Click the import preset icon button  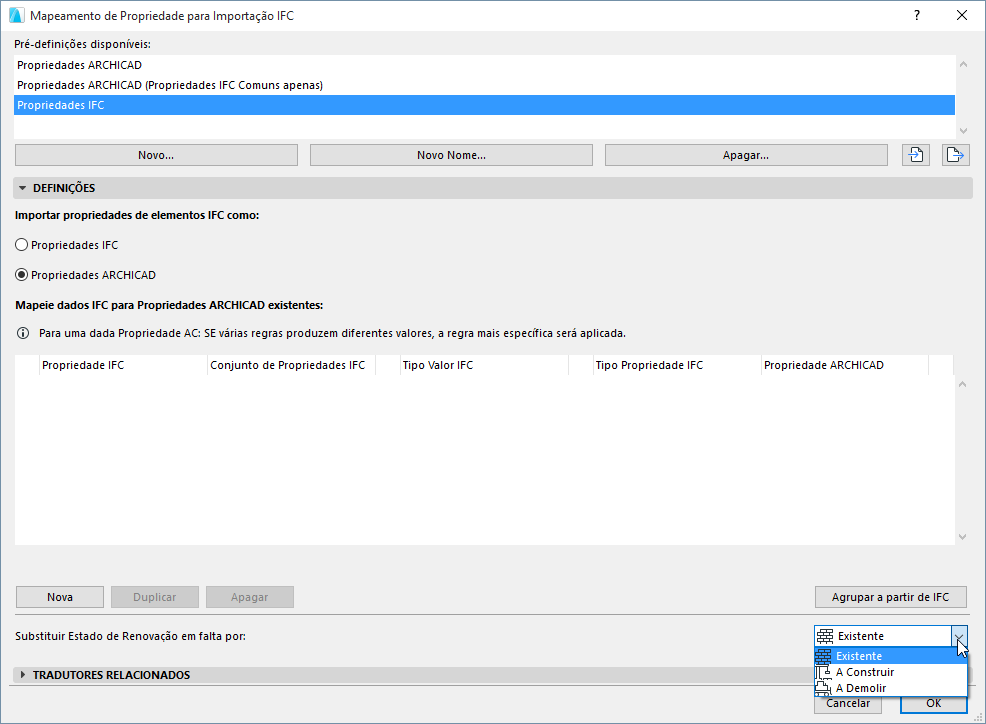coord(916,155)
